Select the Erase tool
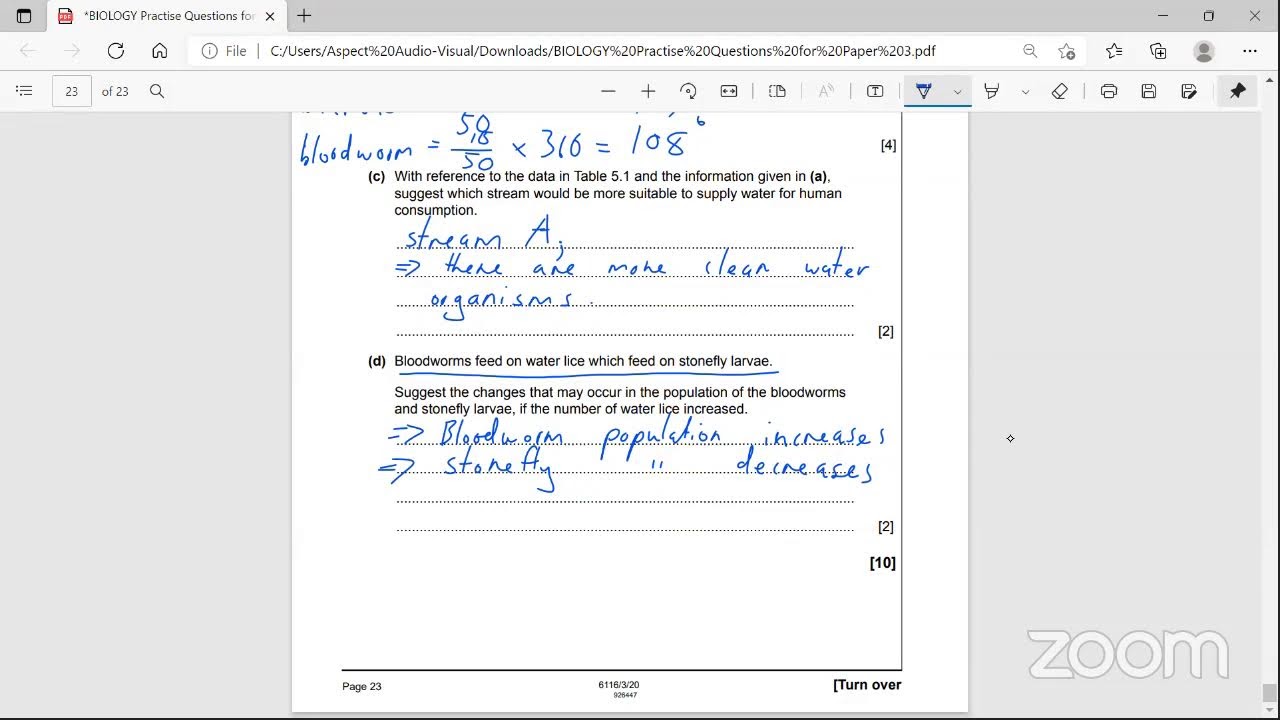The width and height of the screenshot is (1280, 720). pyautogui.click(x=1060, y=91)
